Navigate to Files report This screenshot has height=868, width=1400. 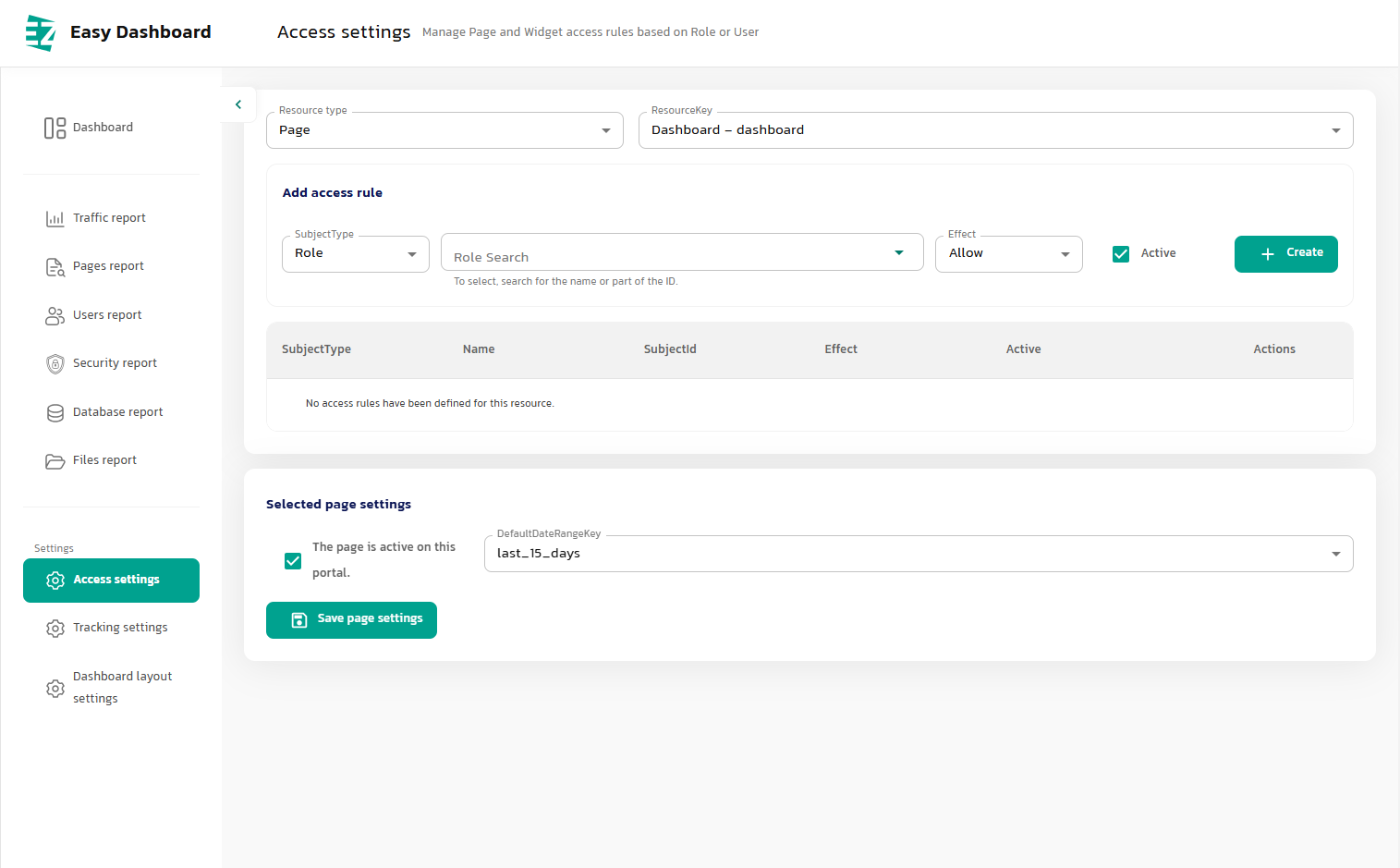click(x=111, y=460)
